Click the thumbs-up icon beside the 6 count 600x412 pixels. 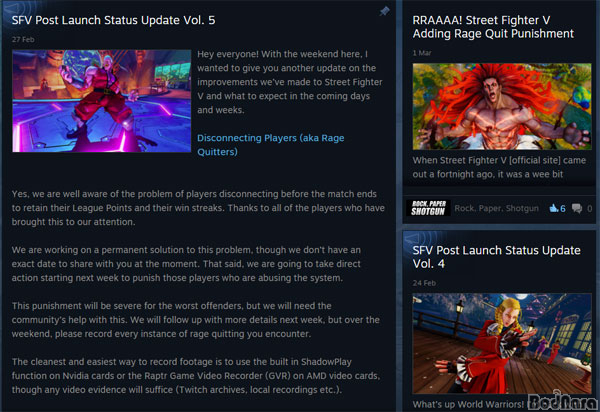[x=554, y=208]
